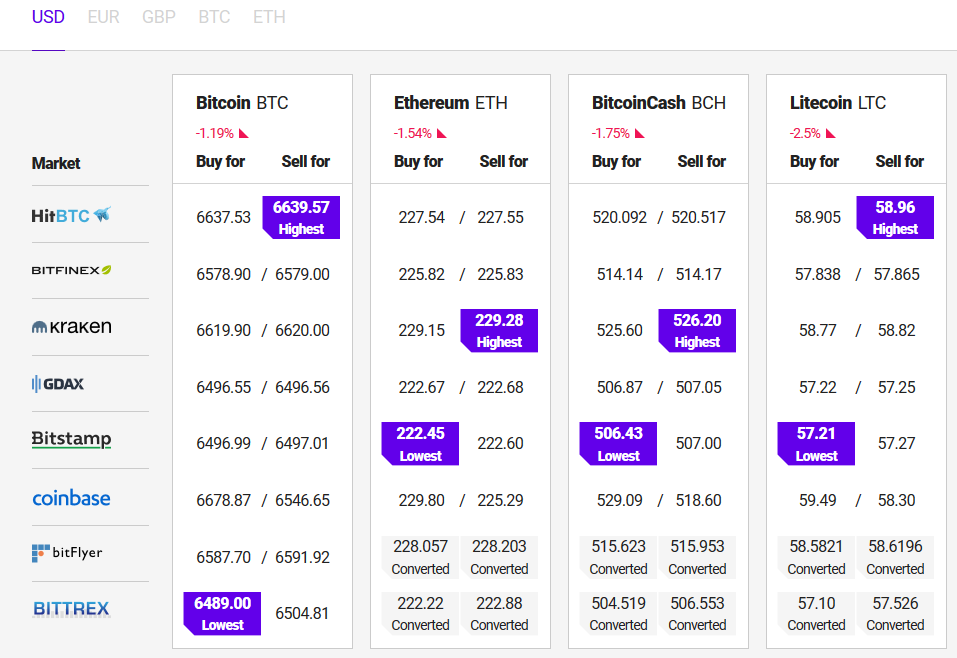957x658 pixels.
Task: Click the Bitcoin down-trend arrow icon
Action: click(244, 133)
